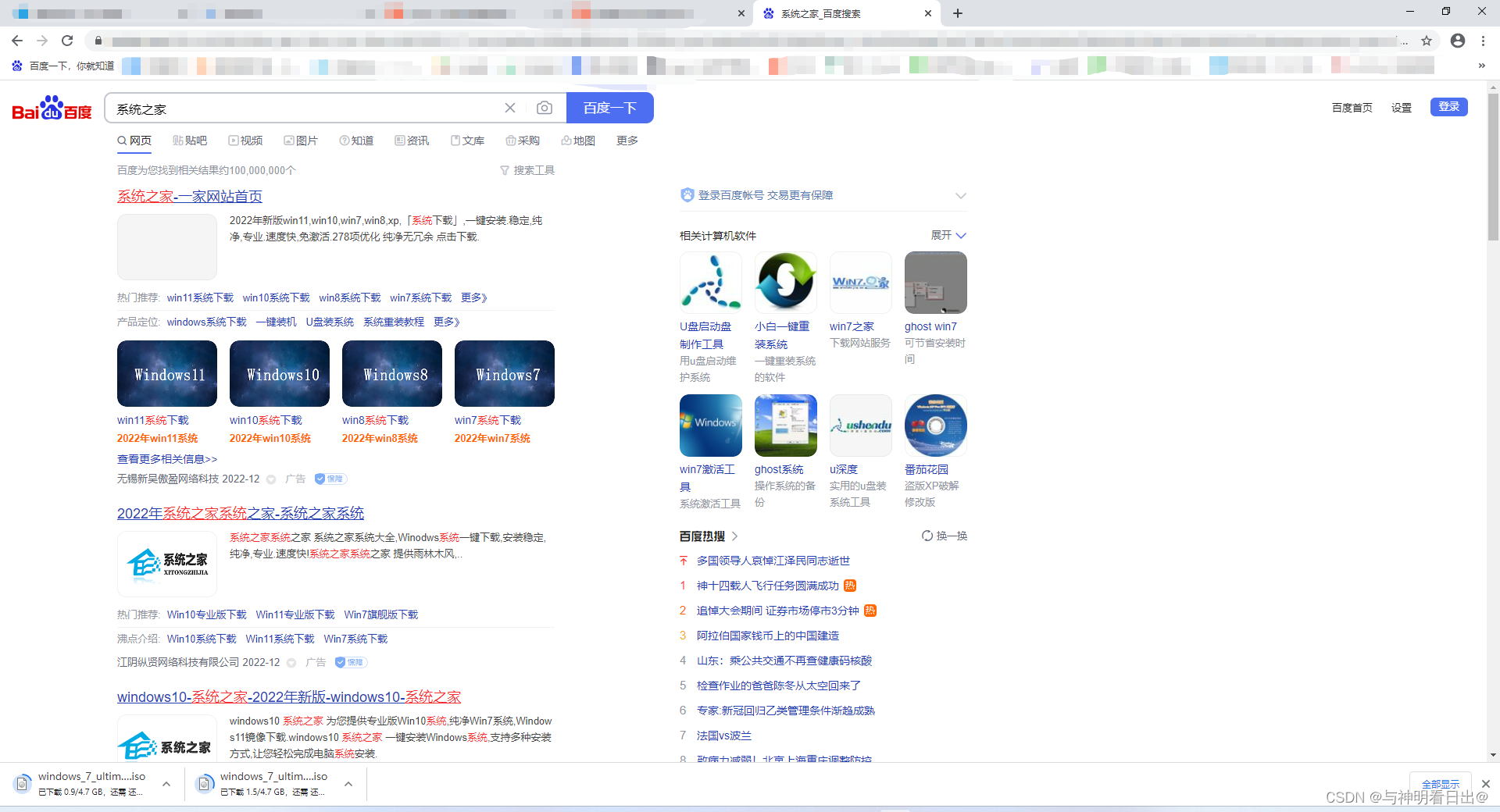
Task: Open first windows_7_ultim ISO download item
Action: [92, 784]
